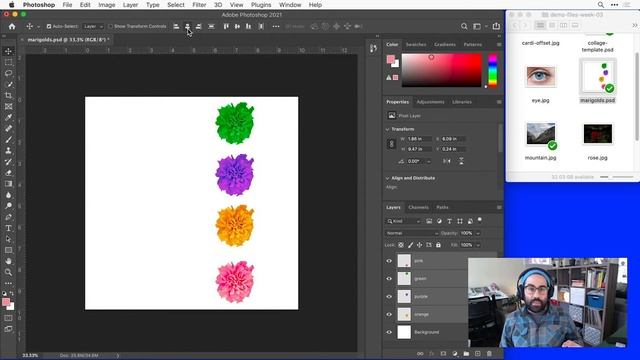This screenshot has width=640, height=360.
Task: Click the Search icon in options bar
Action: point(464,26)
